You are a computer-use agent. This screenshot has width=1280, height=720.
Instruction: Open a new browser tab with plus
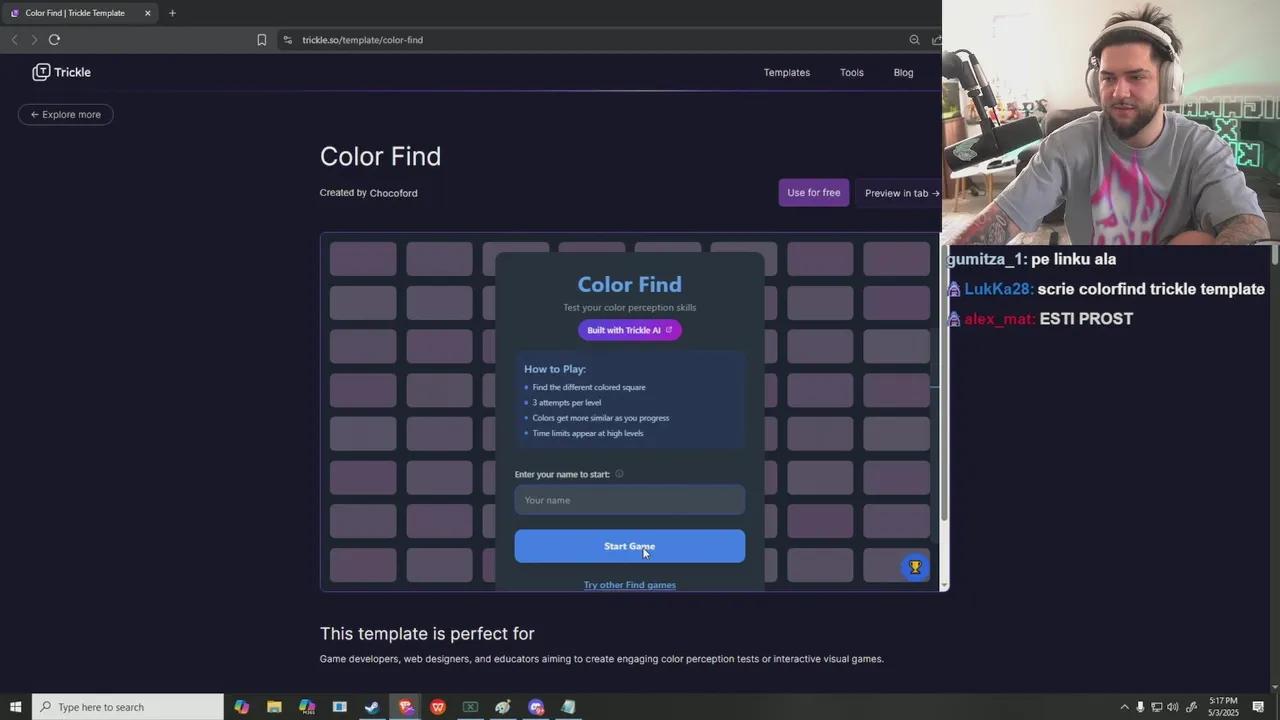point(172,13)
